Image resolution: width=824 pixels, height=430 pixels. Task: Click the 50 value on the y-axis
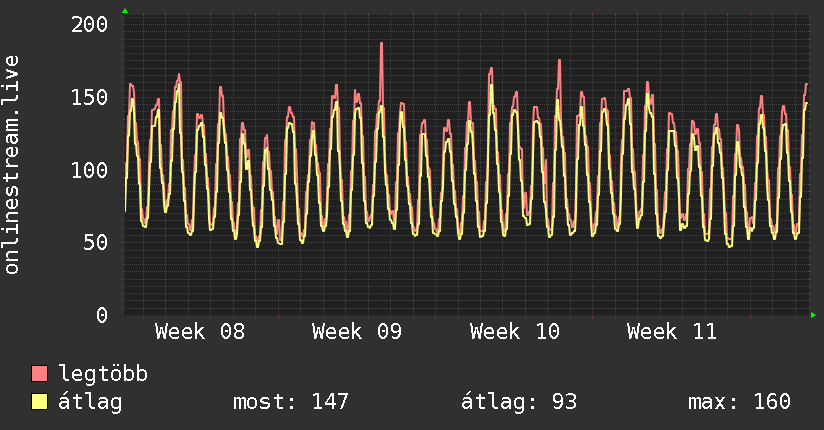point(95,242)
